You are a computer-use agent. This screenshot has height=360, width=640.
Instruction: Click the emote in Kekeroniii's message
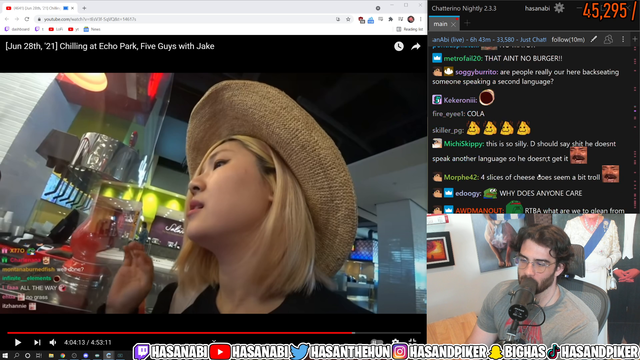click(487, 98)
